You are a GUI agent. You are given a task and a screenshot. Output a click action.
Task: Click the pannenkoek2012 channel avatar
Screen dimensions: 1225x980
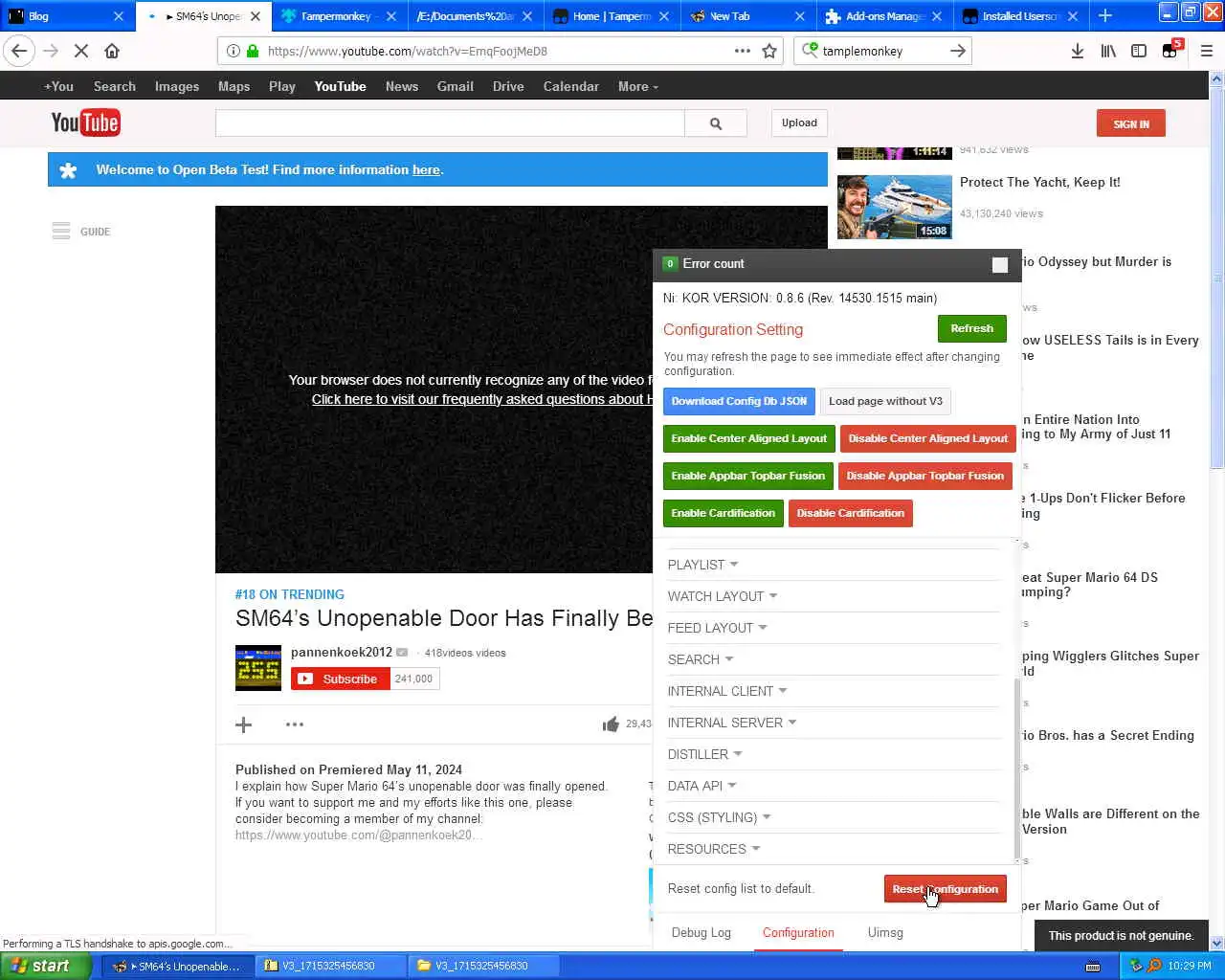pyautogui.click(x=258, y=668)
